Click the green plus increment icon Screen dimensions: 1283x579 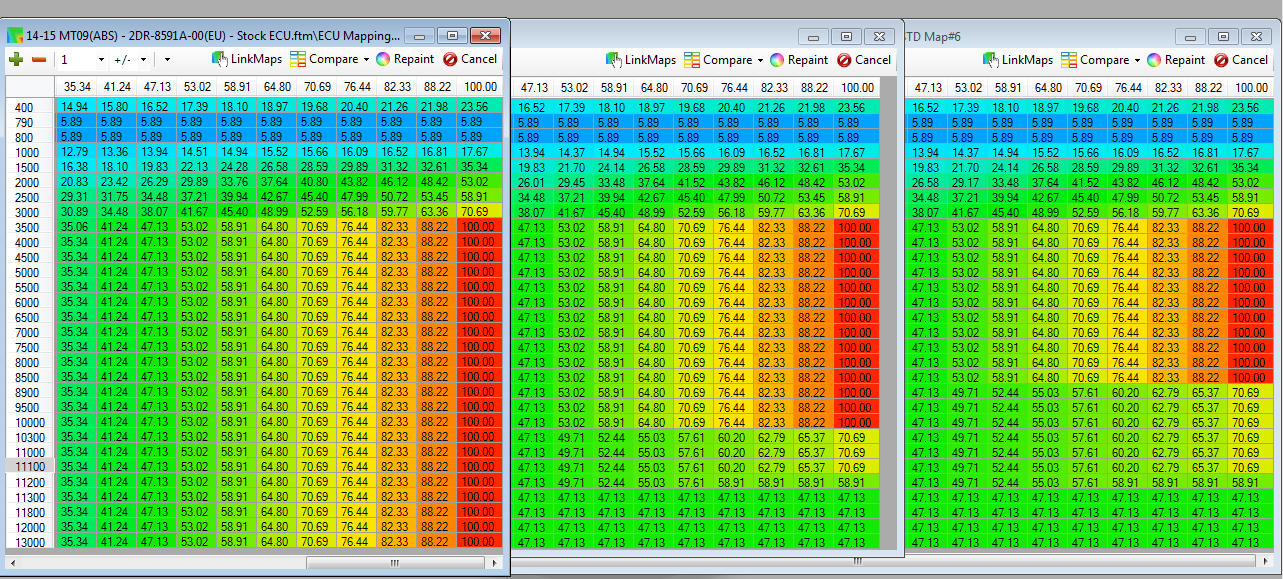click(x=15, y=60)
